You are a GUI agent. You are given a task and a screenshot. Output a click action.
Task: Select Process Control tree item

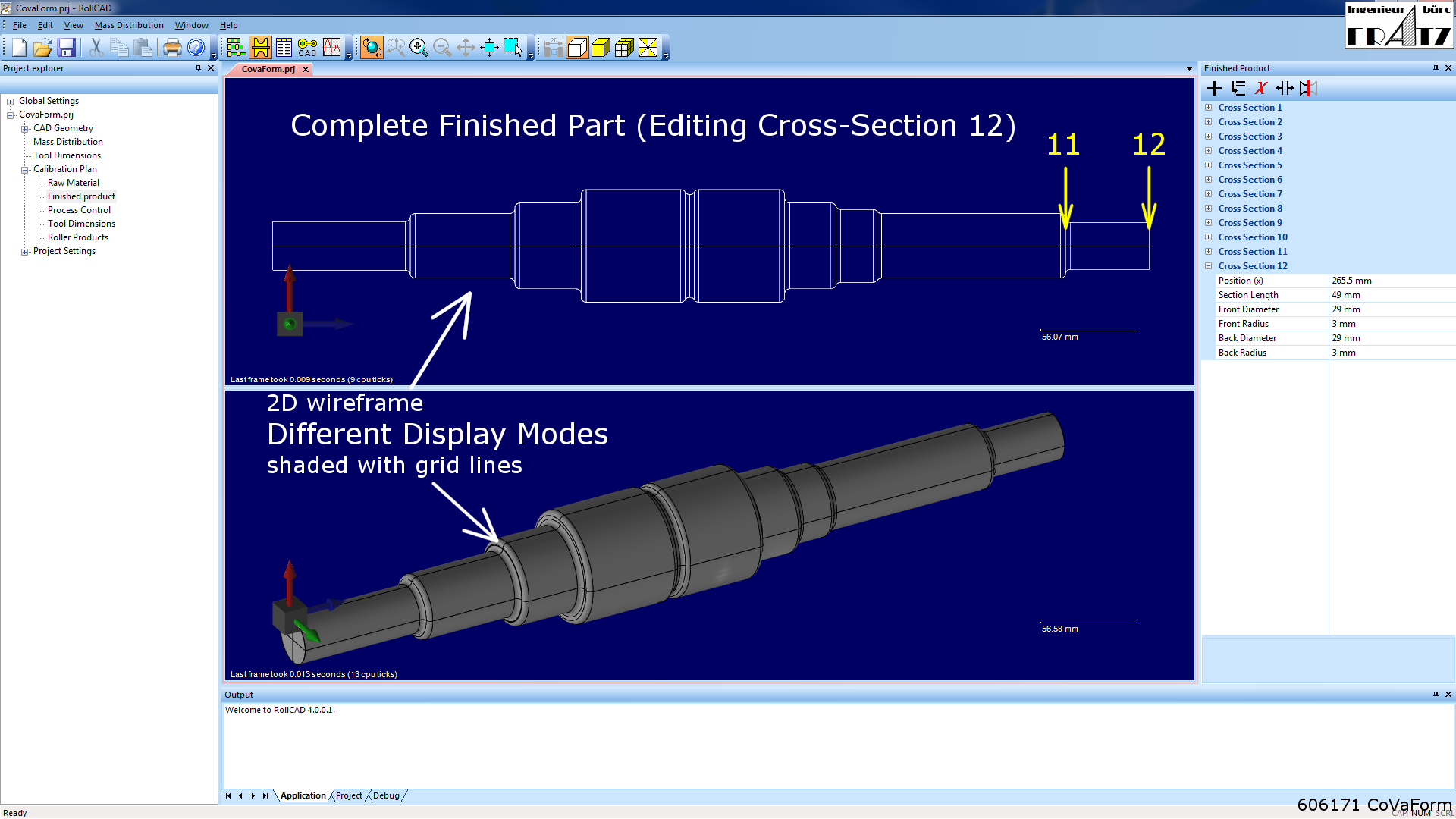click(79, 210)
